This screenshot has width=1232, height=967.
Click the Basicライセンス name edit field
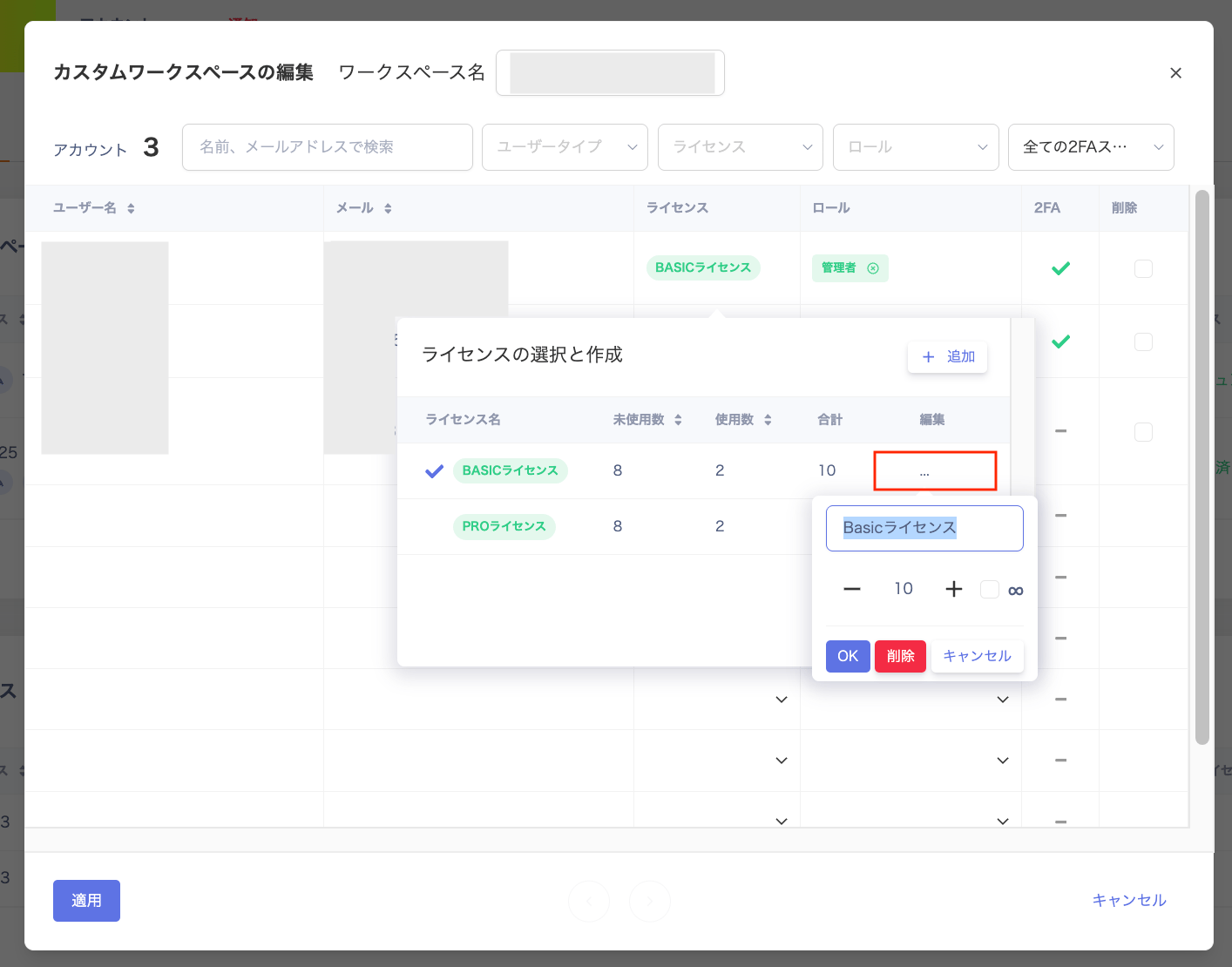924,528
